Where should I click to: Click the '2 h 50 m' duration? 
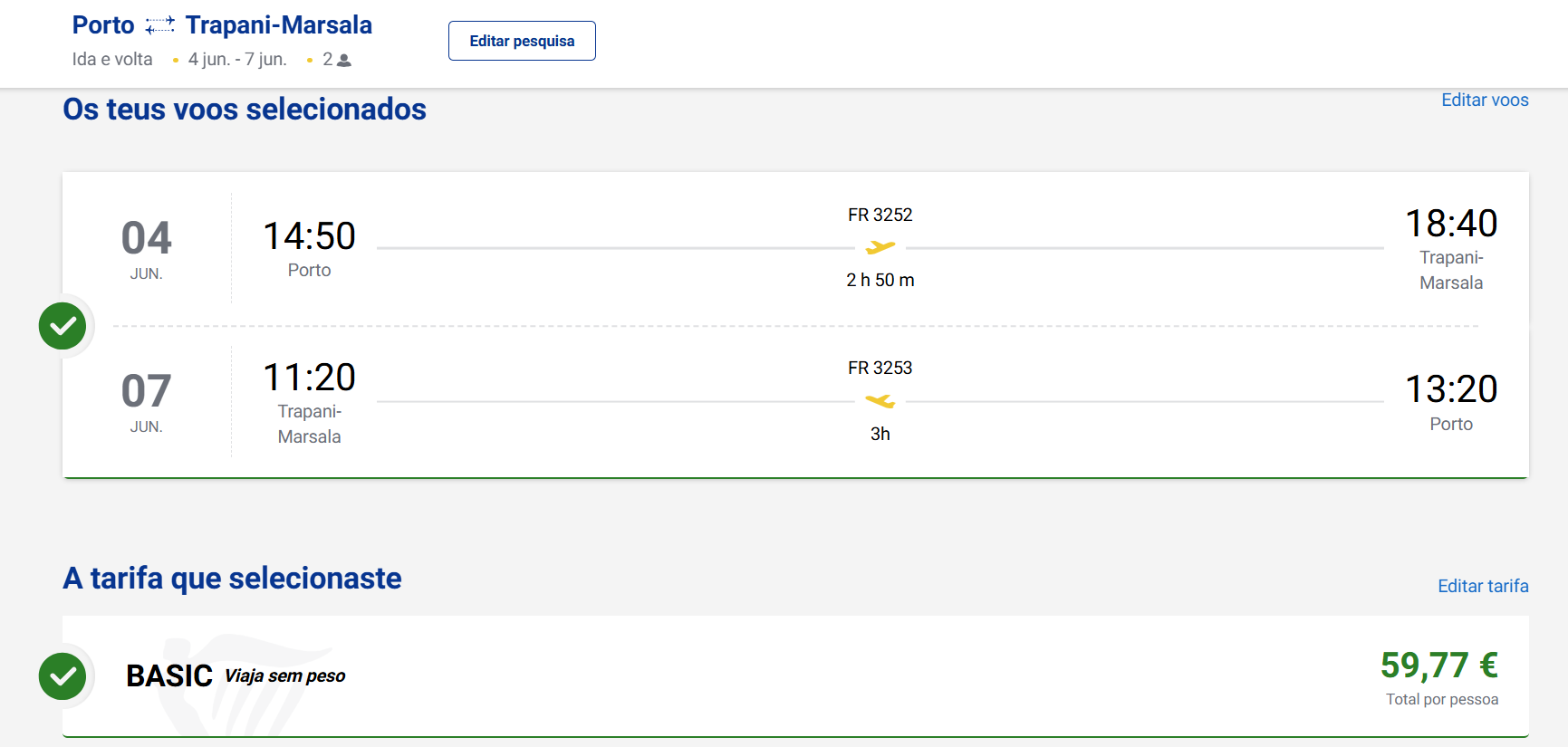(880, 280)
